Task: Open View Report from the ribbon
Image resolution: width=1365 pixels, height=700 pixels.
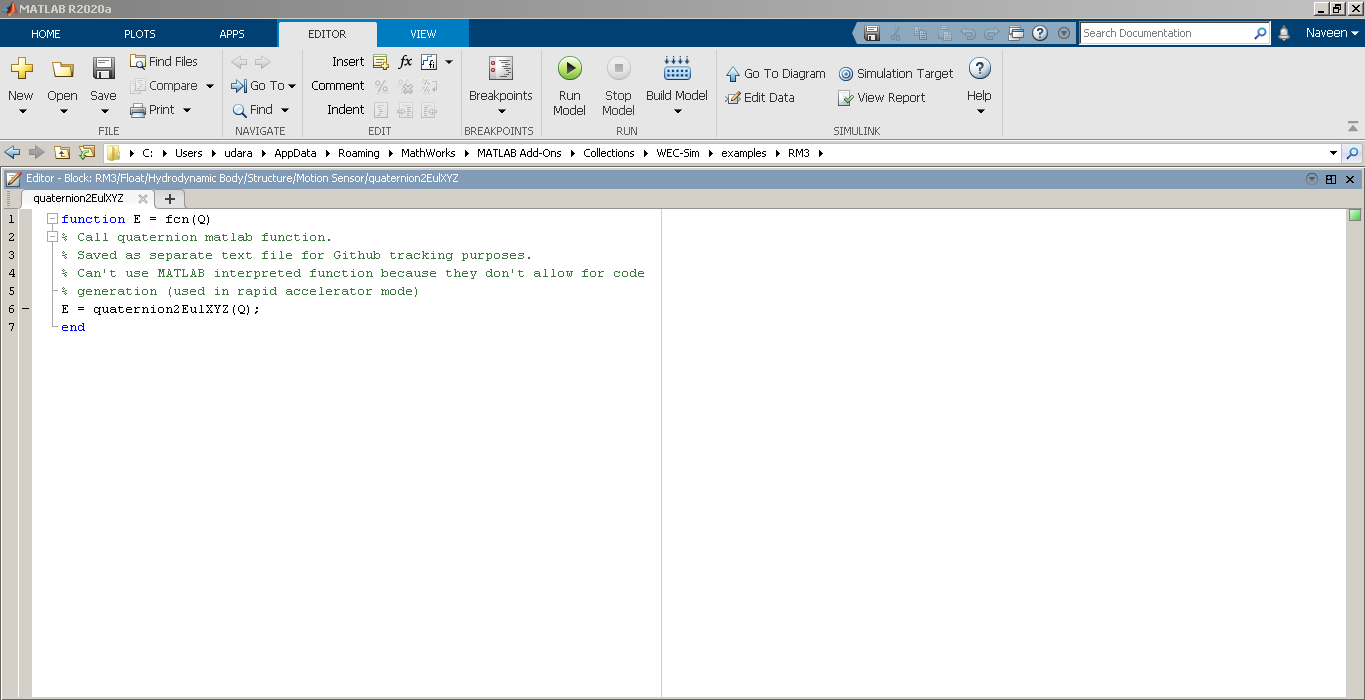Action: click(x=888, y=97)
